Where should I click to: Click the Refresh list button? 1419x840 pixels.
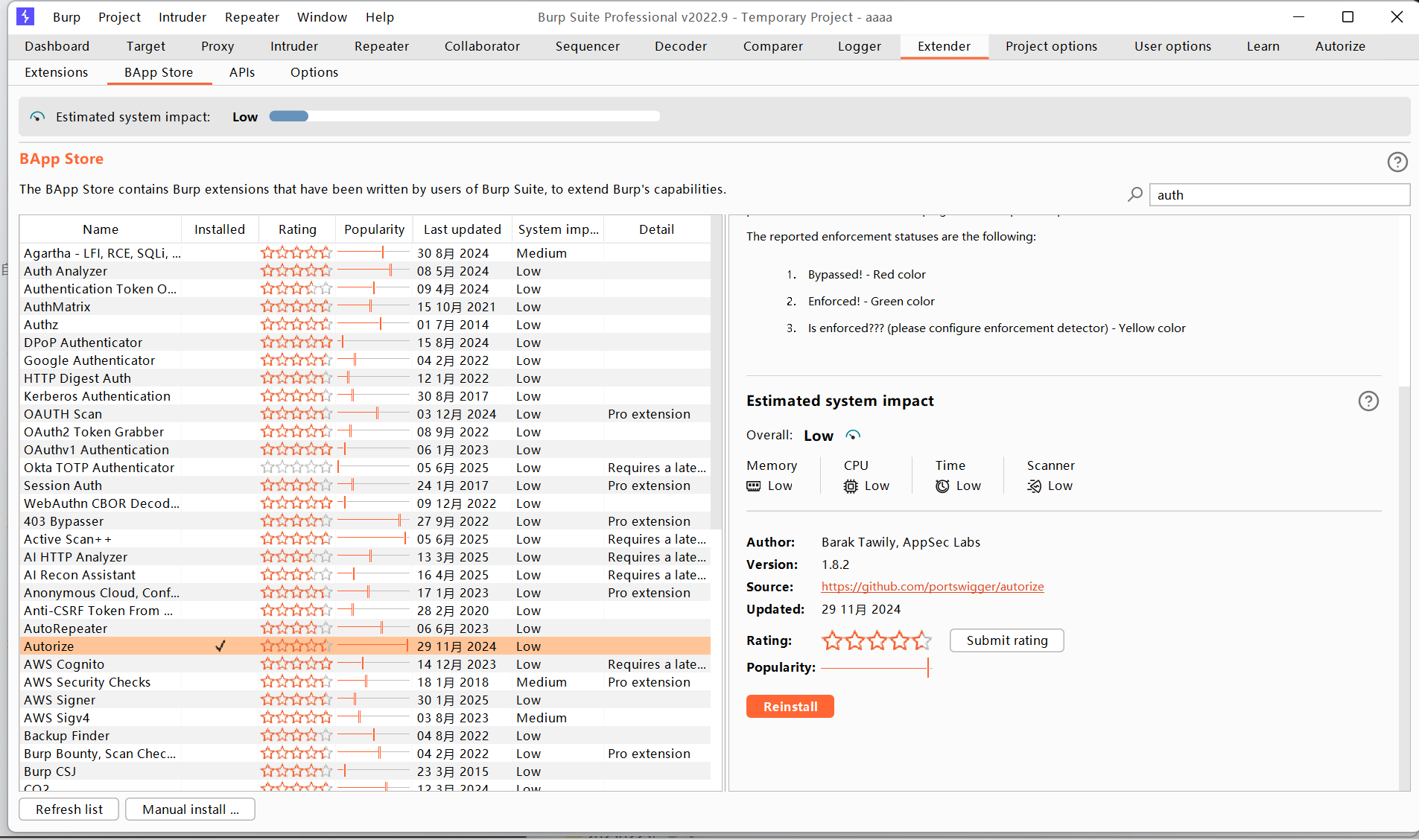(69, 809)
